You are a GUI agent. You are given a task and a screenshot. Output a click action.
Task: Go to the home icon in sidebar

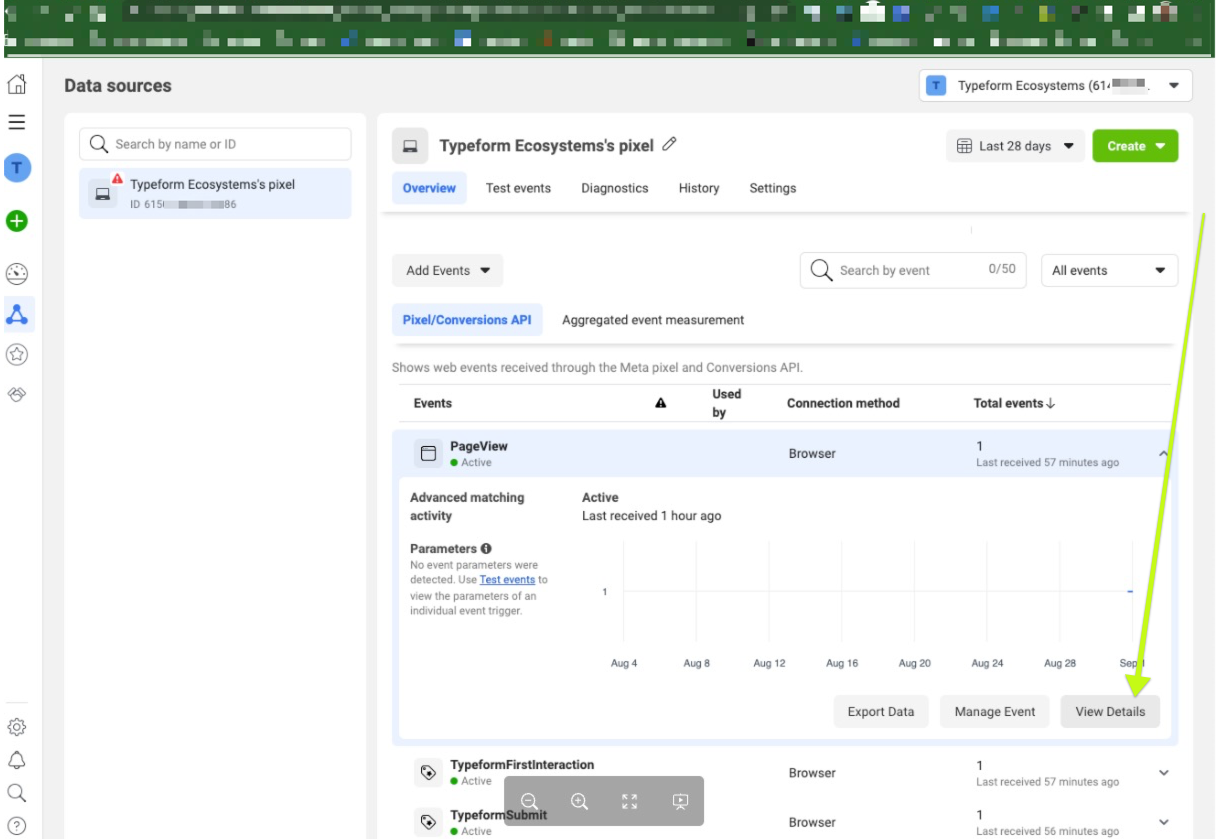[17, 84]
